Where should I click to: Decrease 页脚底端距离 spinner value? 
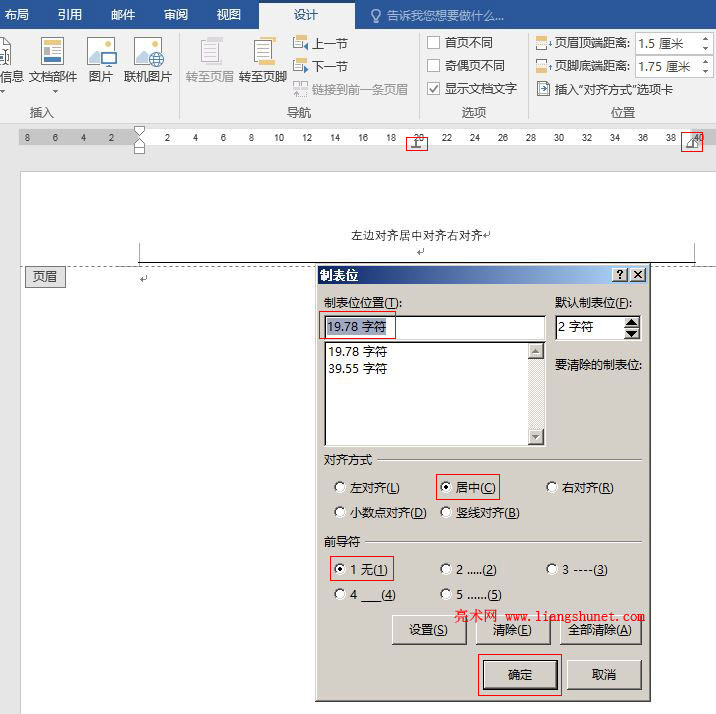tap(705, 71)
